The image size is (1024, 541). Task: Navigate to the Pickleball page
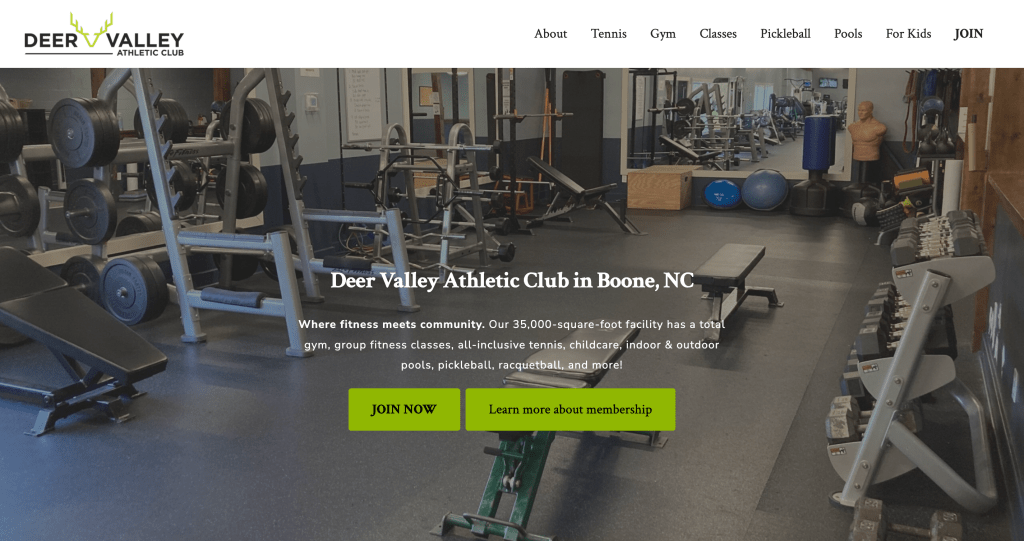(786, 34)
